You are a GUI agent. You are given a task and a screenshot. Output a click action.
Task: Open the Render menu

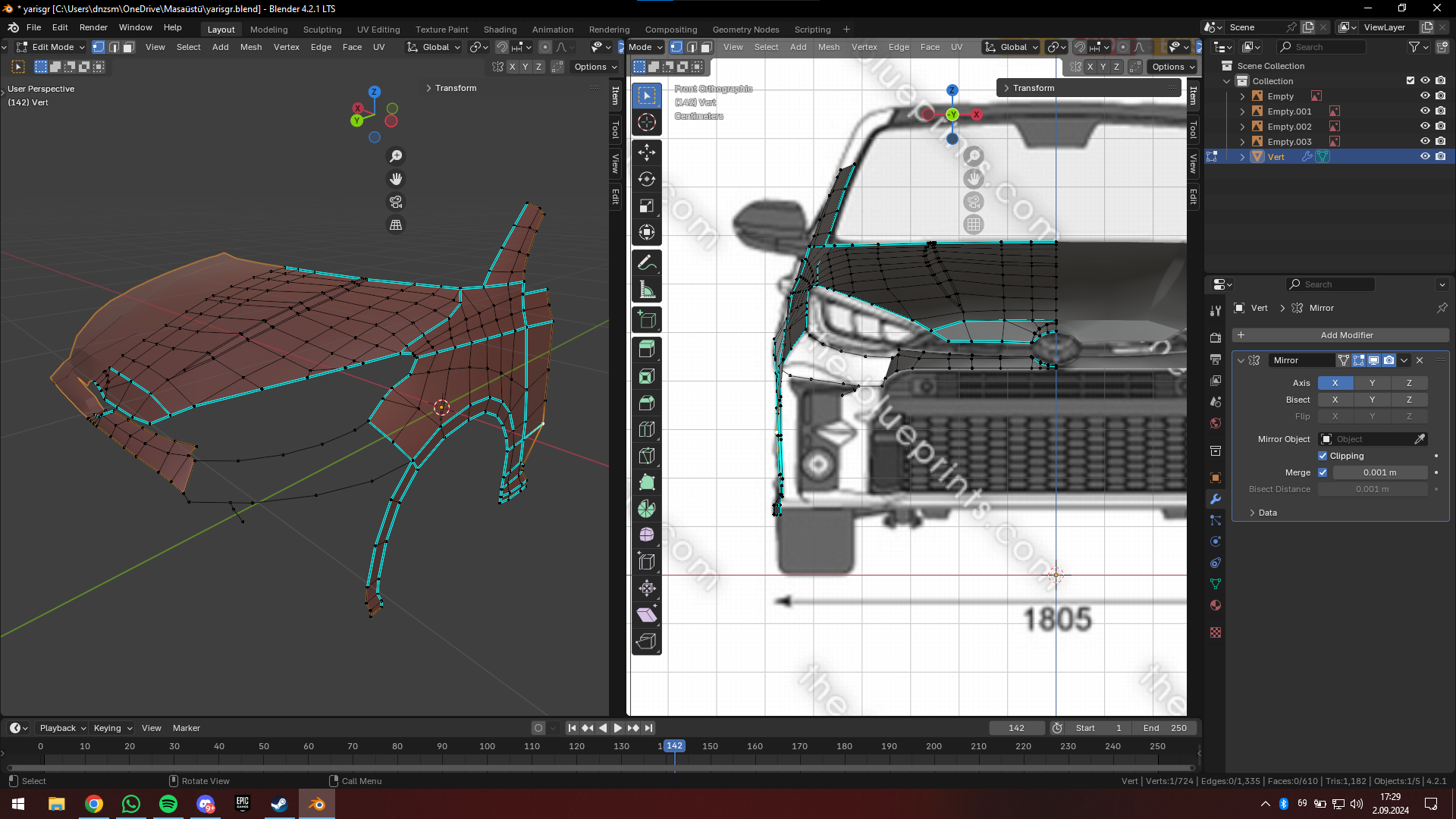click(93, 27)
